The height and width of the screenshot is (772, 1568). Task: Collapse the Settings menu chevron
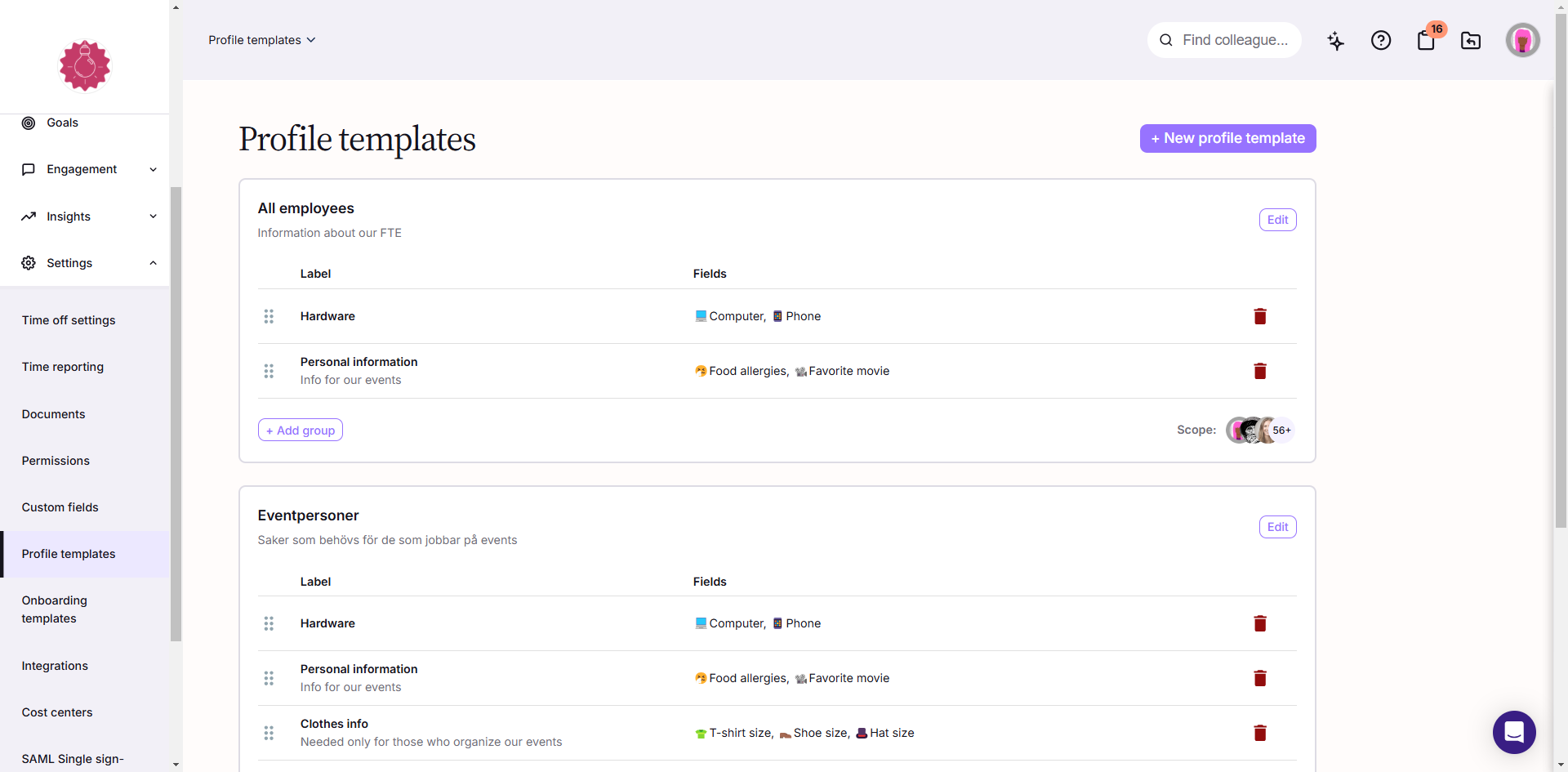[x=153, y=263]
